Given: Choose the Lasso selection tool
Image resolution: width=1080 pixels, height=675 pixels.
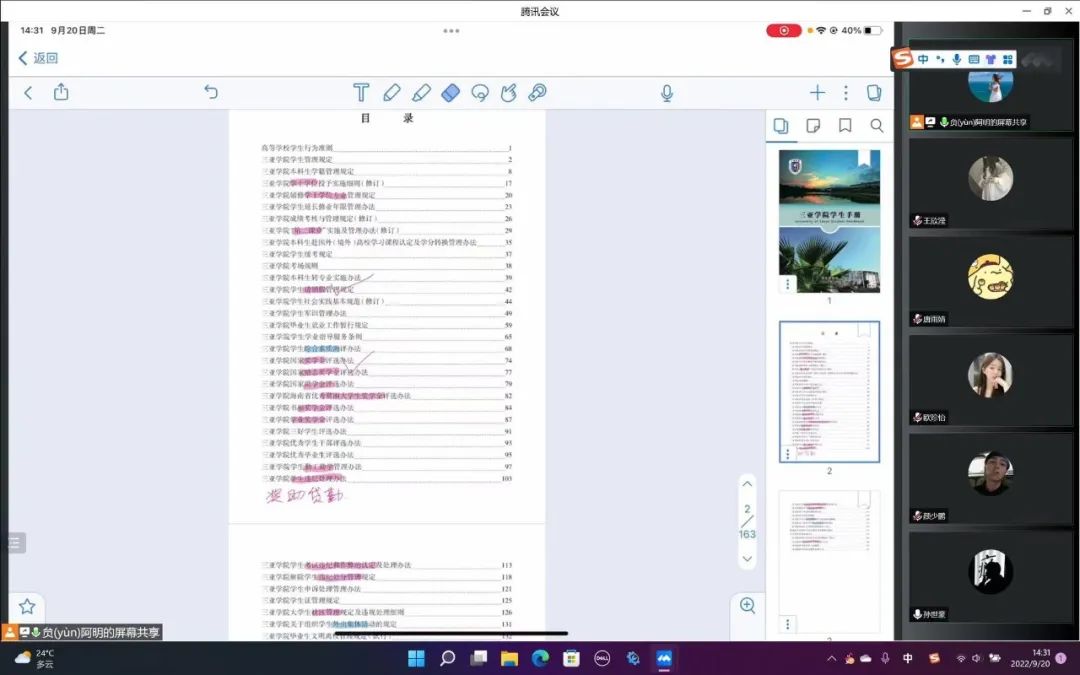Looking at the screenshot, I should [x=480, y=93].
